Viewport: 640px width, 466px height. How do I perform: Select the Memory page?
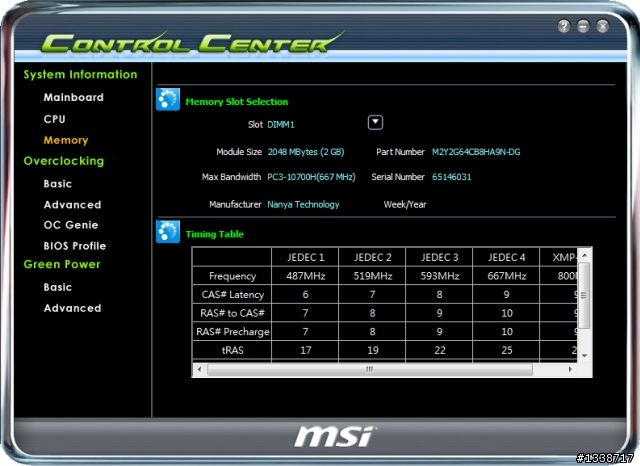pos(66,140)
